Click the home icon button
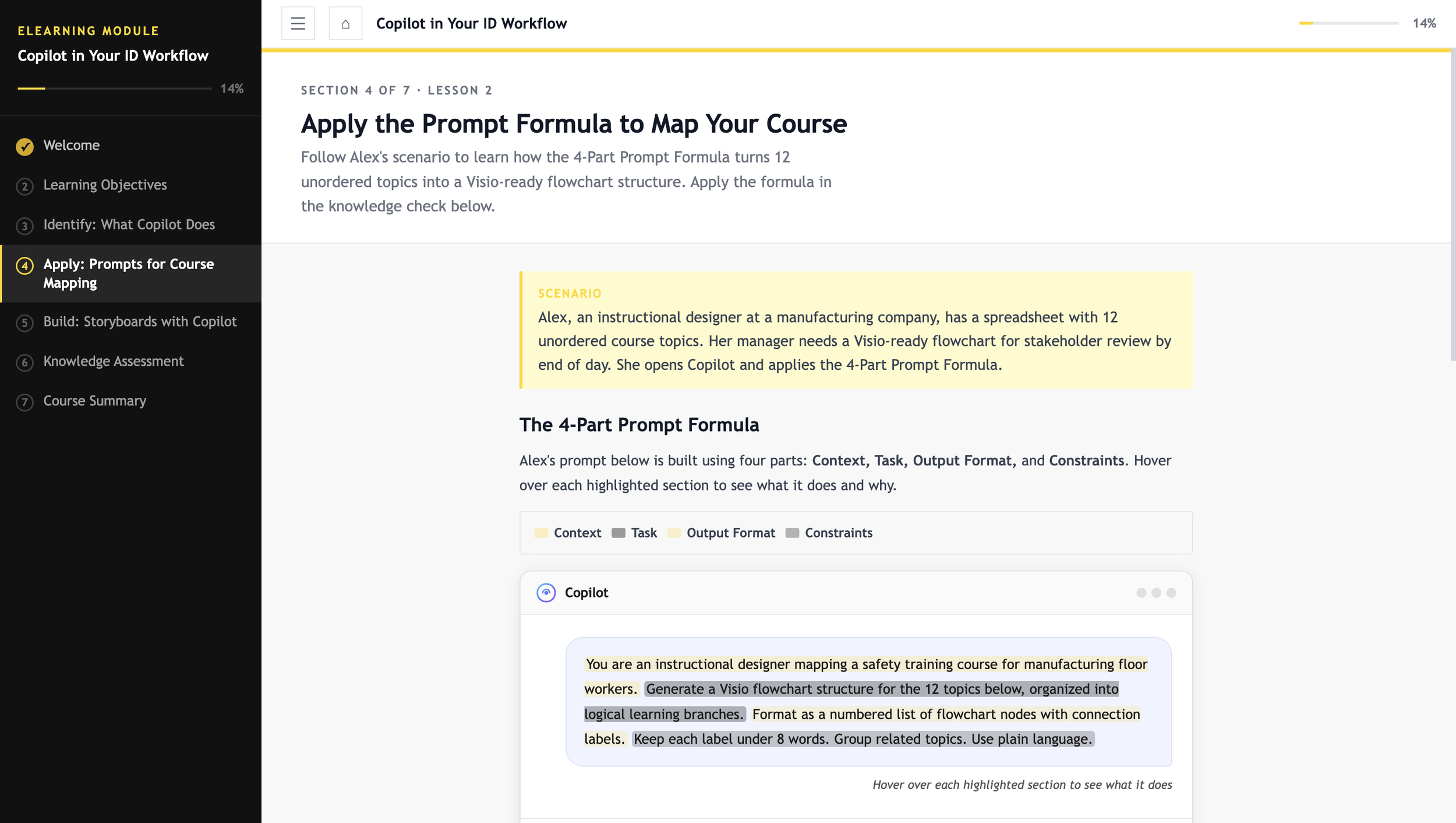This screenshot has width=1456, height=823. 345,23
